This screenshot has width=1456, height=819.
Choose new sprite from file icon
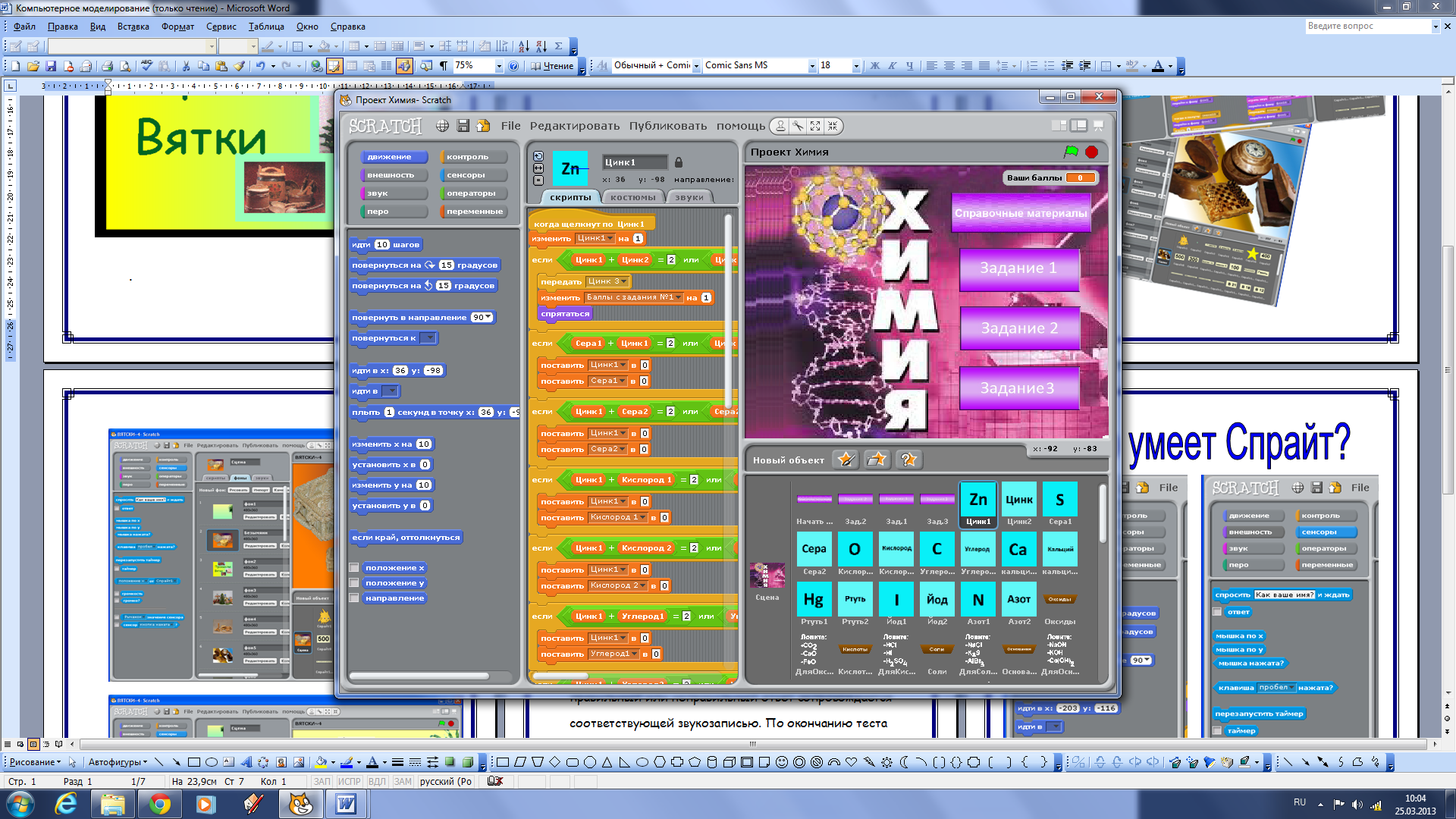click(x=877, y=460)
